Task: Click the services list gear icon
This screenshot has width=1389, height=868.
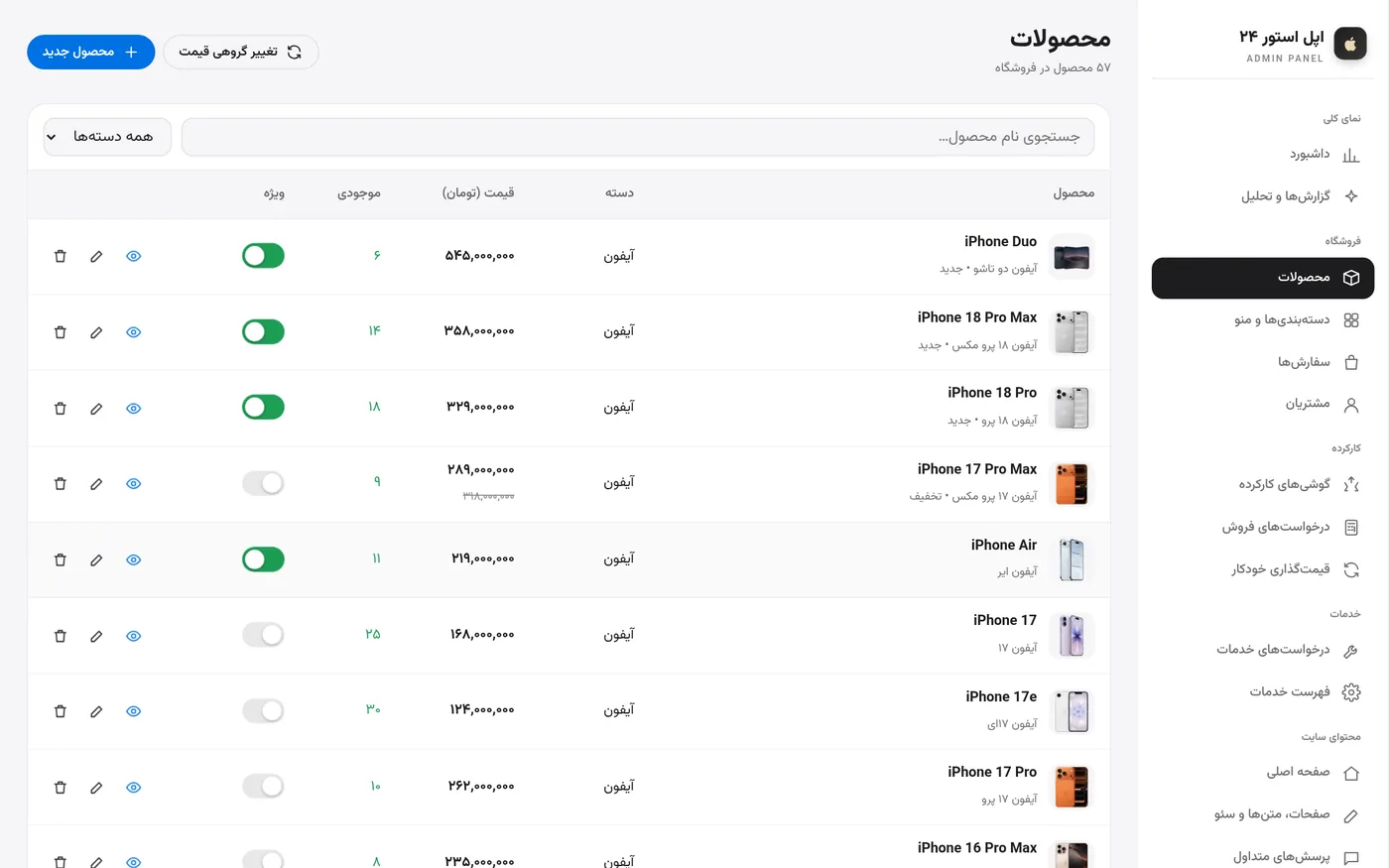Action: pos(1351,692)
